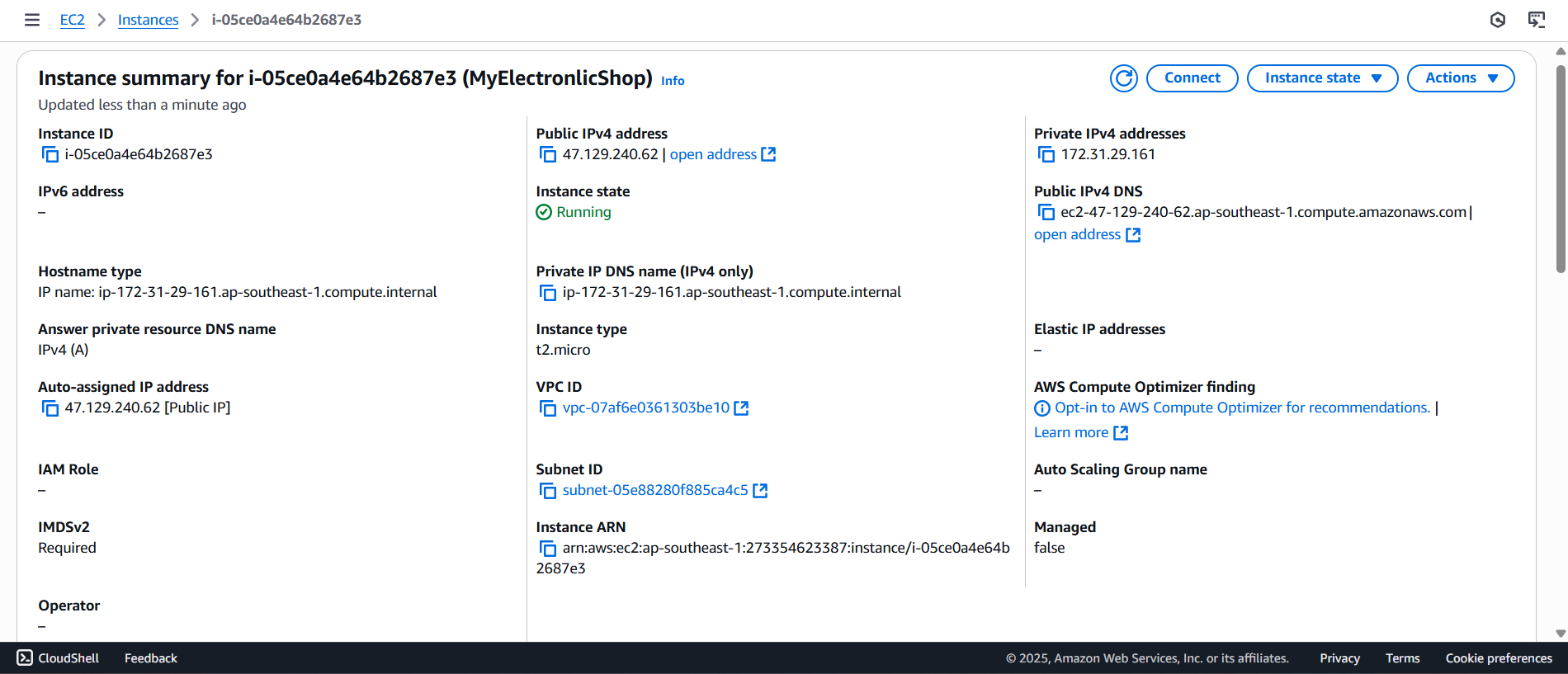This screenshot has height=674, width=1568.
Task: Copy the Instance ID value
Action: tap(50, 154)
